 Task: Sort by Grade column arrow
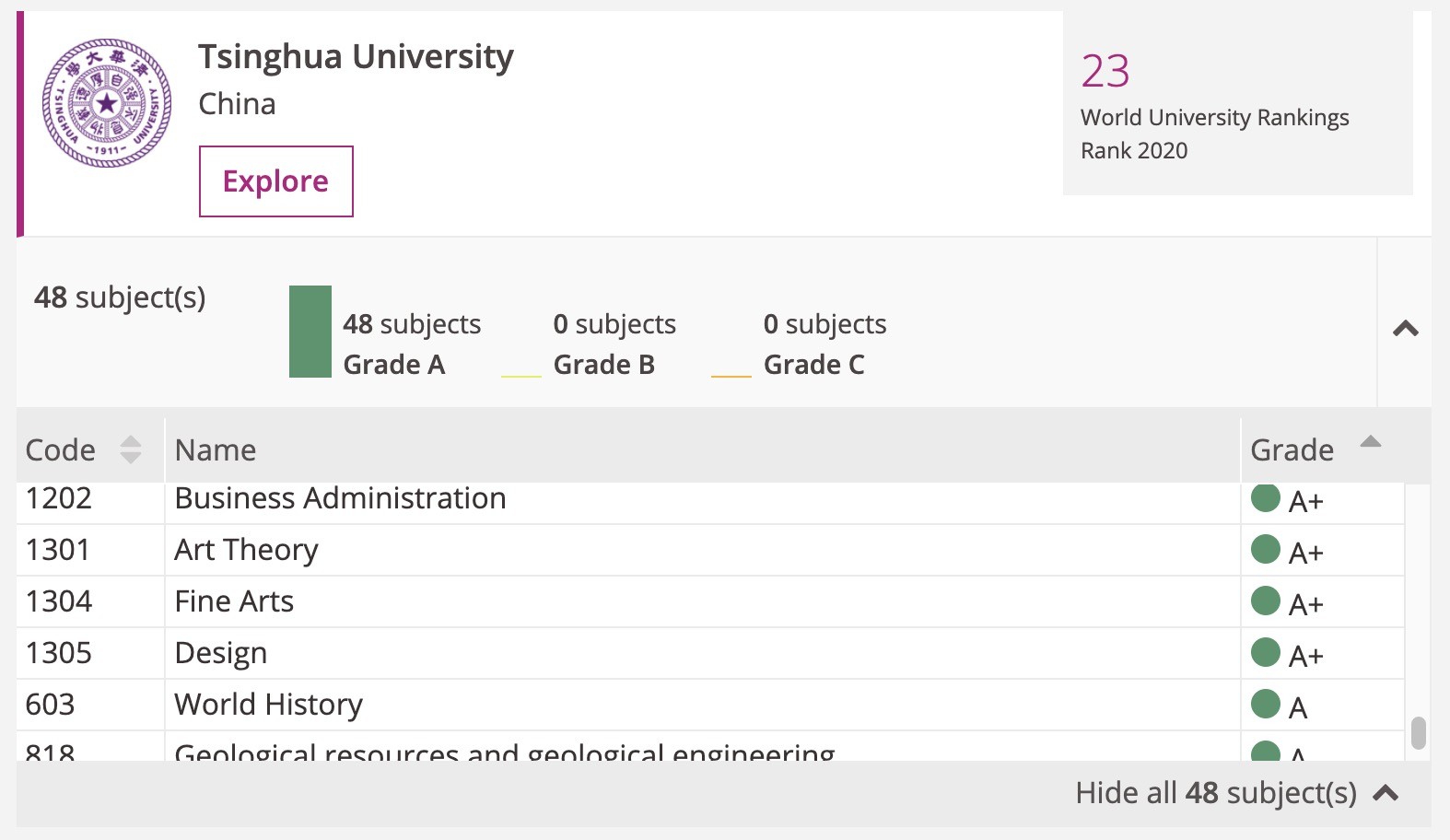point(1370,442)
